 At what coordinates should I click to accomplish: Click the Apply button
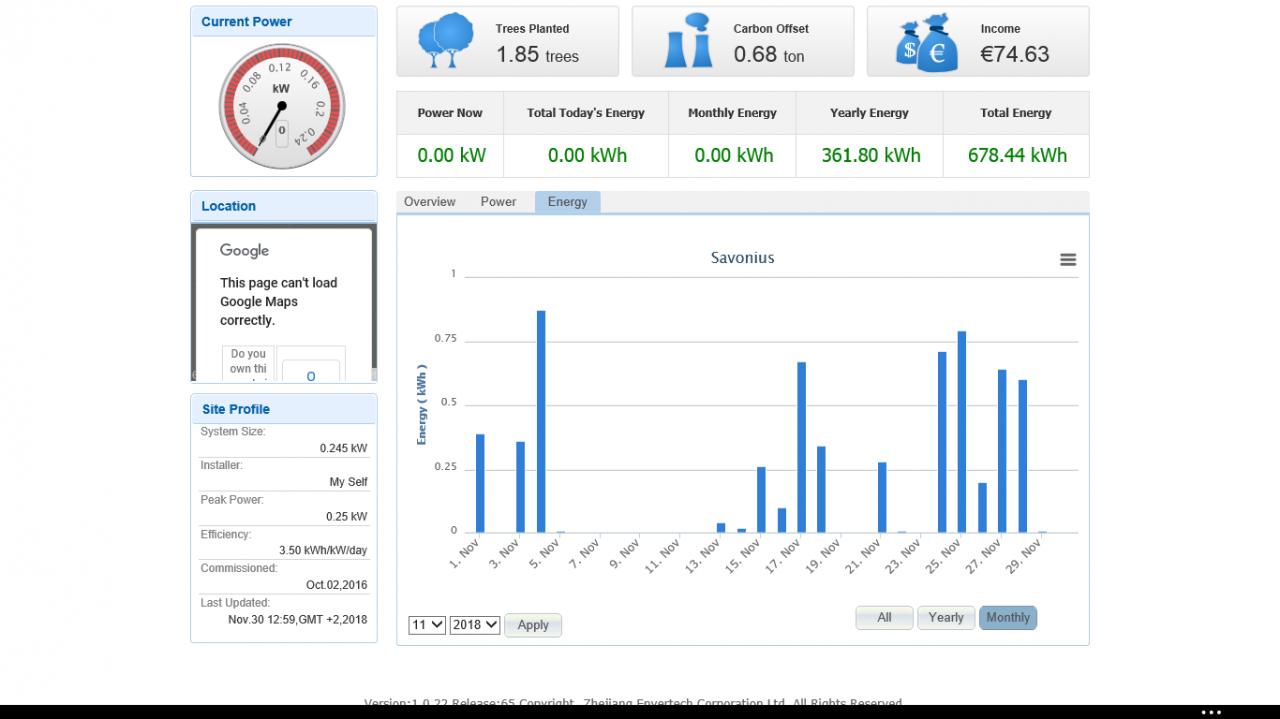click(x=533, y=625)
